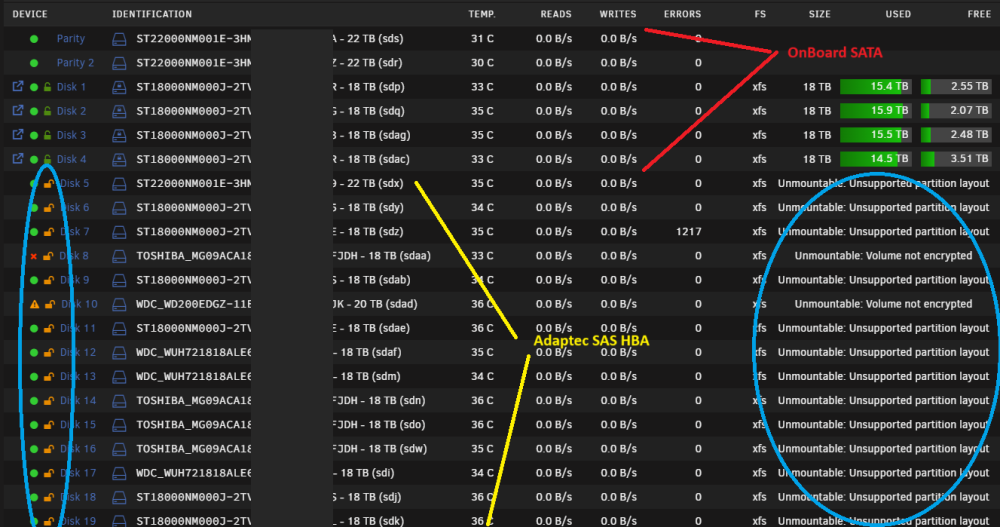This screenshot has width=1000, height=527.
Task: Click the drive icon in the Parity 2 row
Action: click(x=119, y=63)
